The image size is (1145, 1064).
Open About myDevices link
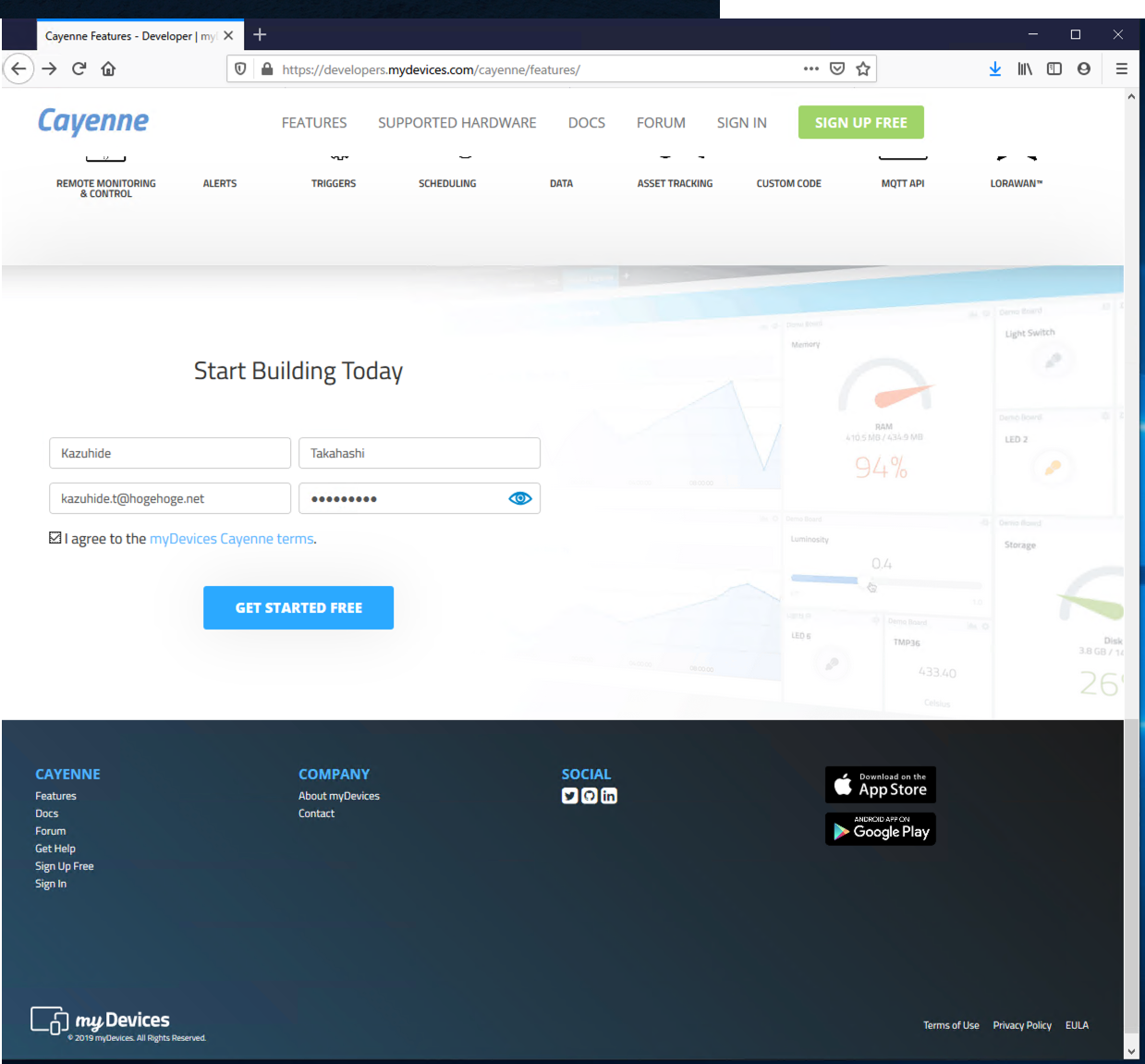click(x=339, y=796)
